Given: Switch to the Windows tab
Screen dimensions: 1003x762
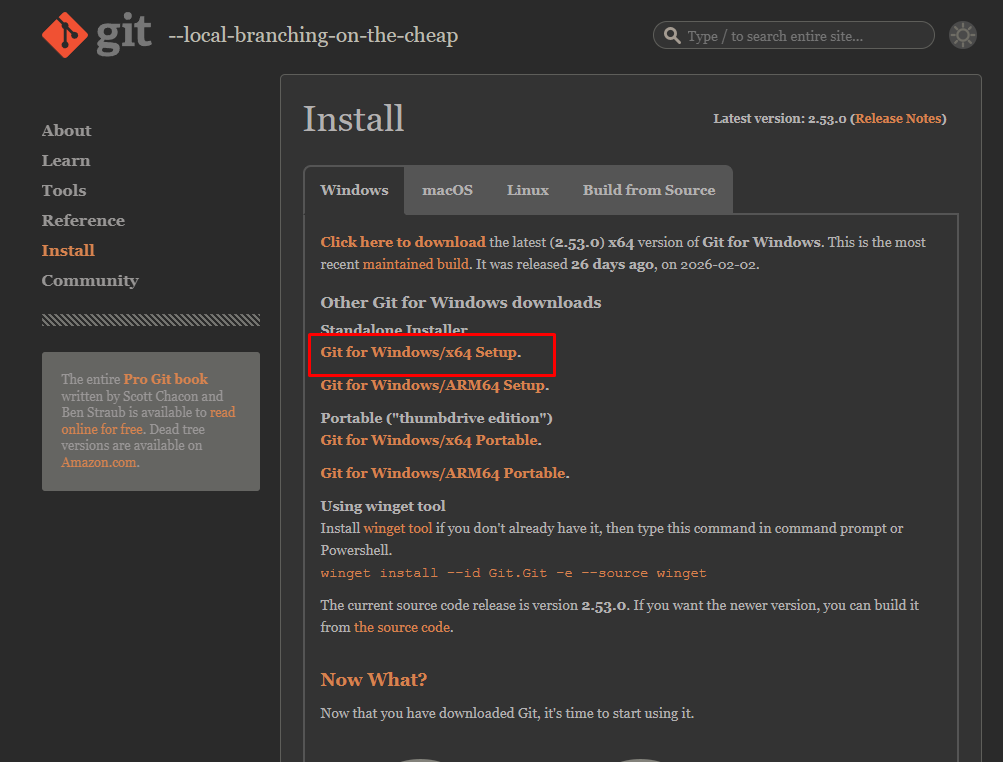Looking at the screenshot, I should tap(354, 190).
